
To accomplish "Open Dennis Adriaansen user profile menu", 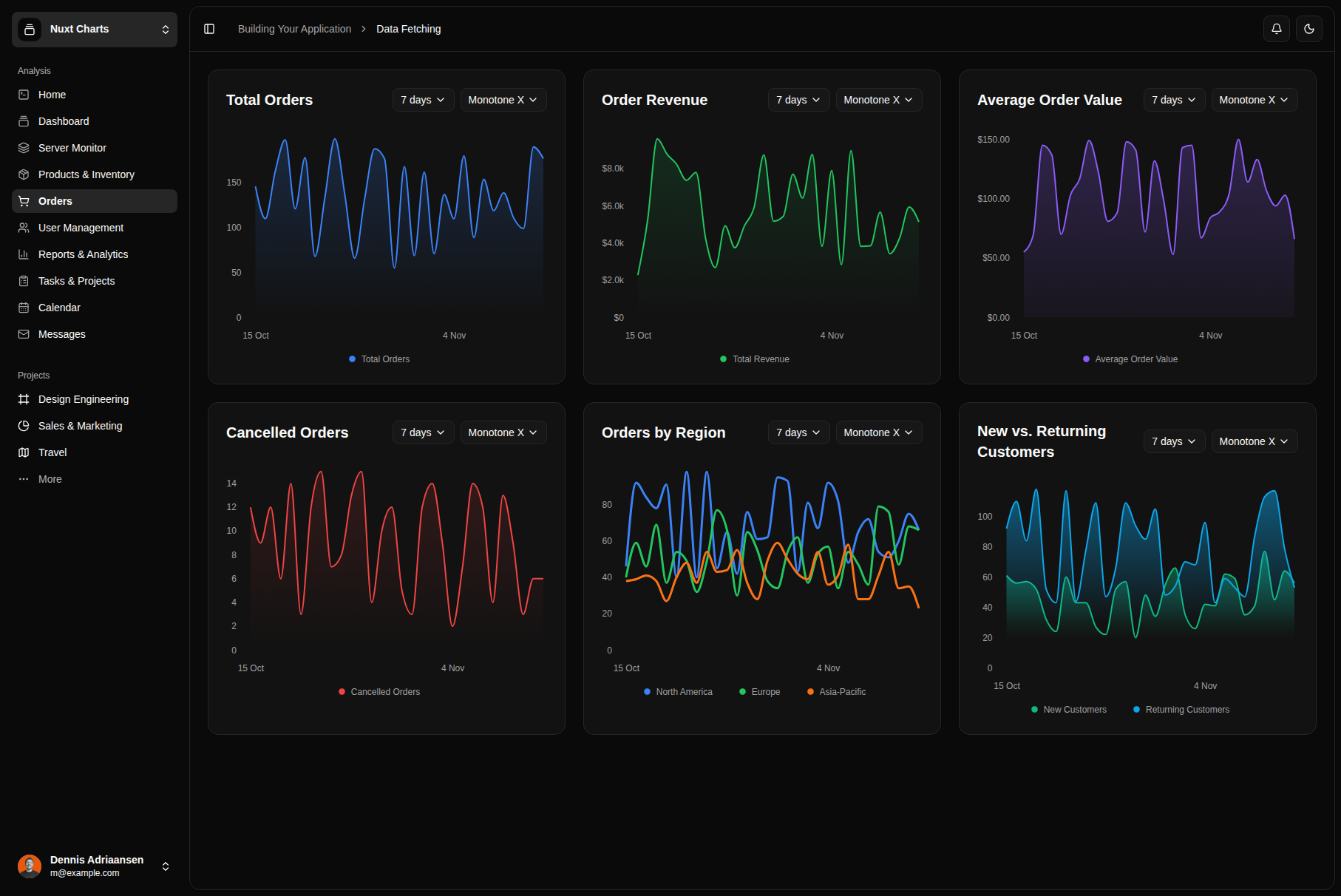I will 95,866.
